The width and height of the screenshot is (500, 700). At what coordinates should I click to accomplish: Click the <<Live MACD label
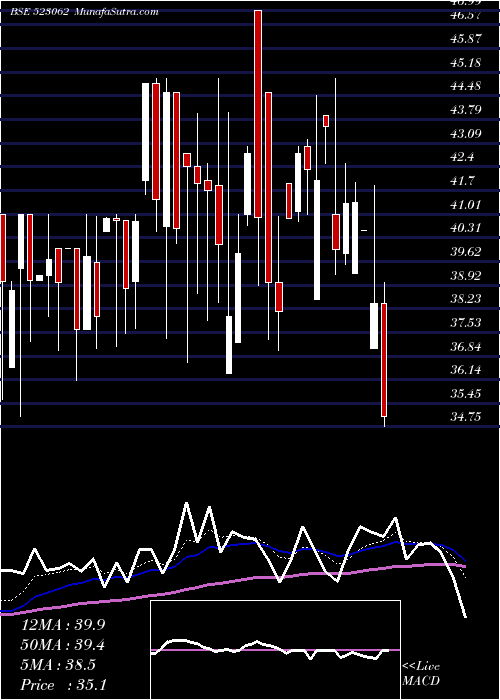(x=421, y=673)
